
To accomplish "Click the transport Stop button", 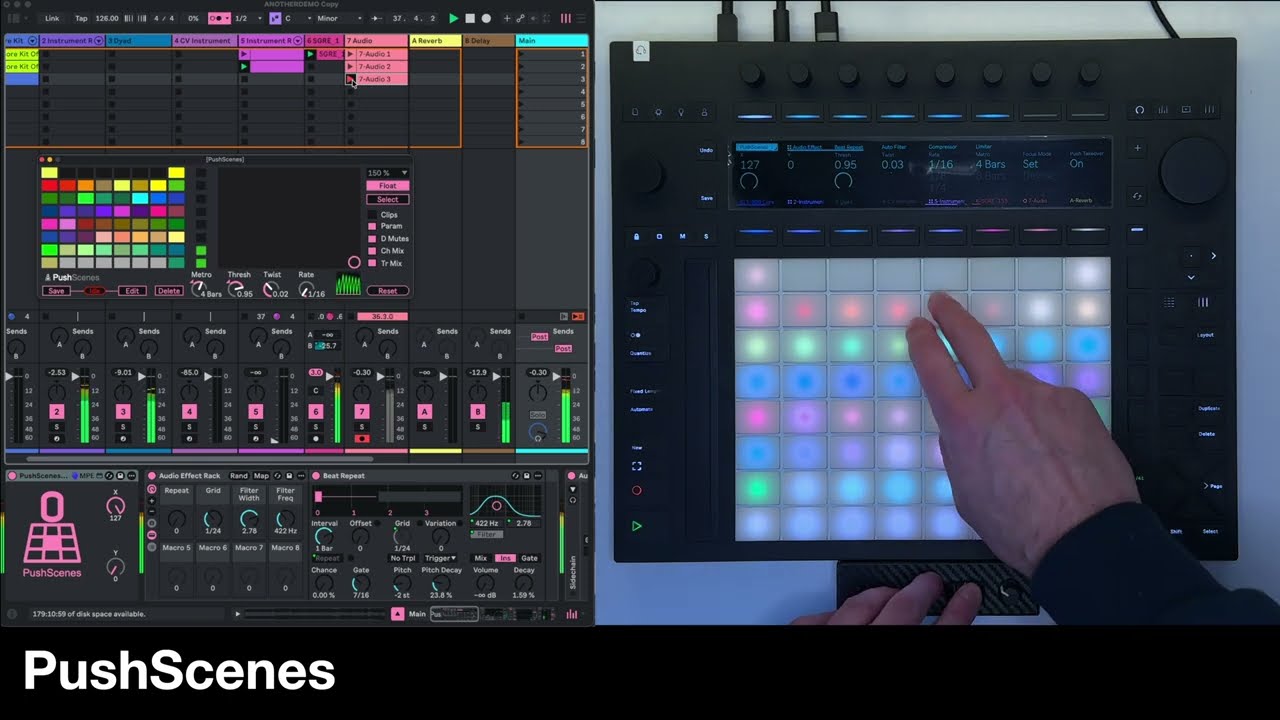I will tap(470, 18).
